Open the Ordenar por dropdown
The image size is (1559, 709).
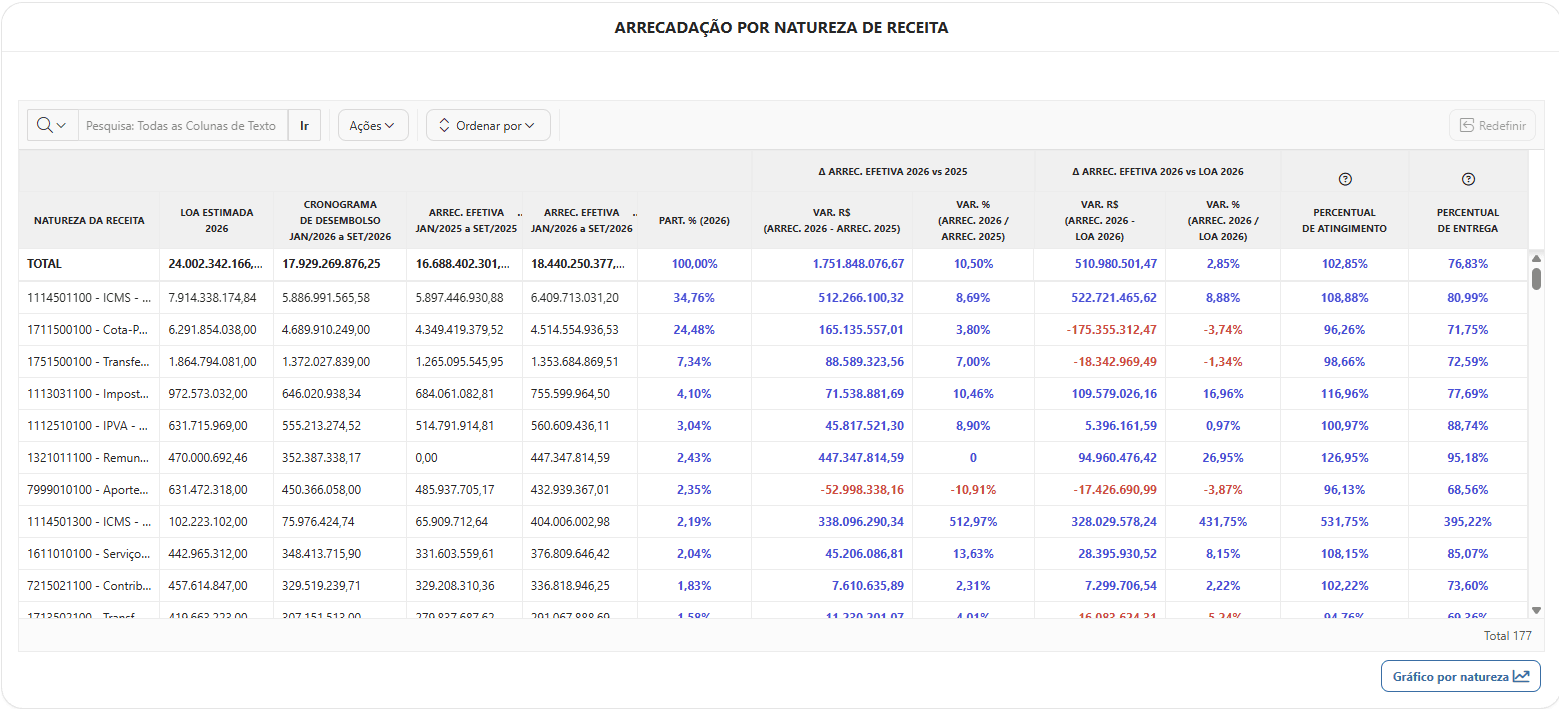point(488,125)
